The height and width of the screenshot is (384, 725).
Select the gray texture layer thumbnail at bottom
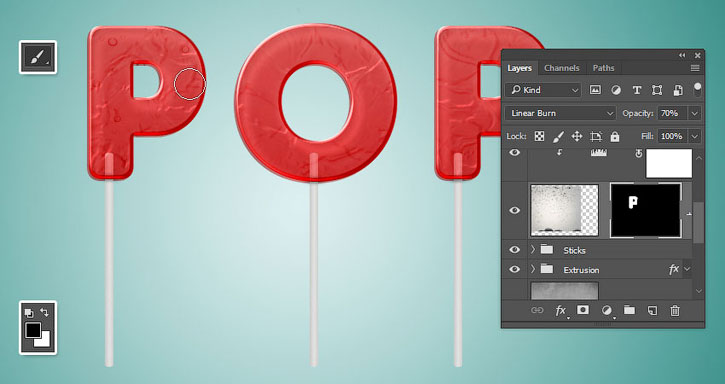click(x=565, y=291)
